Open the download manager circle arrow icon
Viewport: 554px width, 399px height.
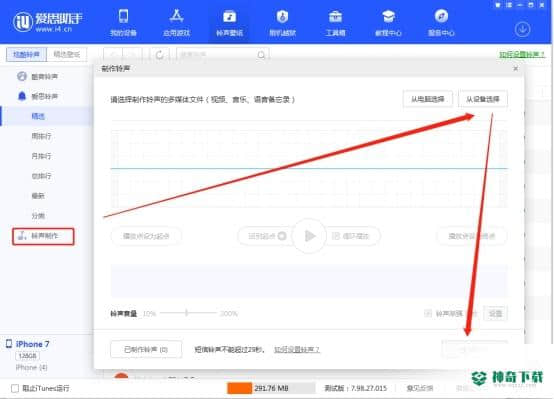pos(522,29)
